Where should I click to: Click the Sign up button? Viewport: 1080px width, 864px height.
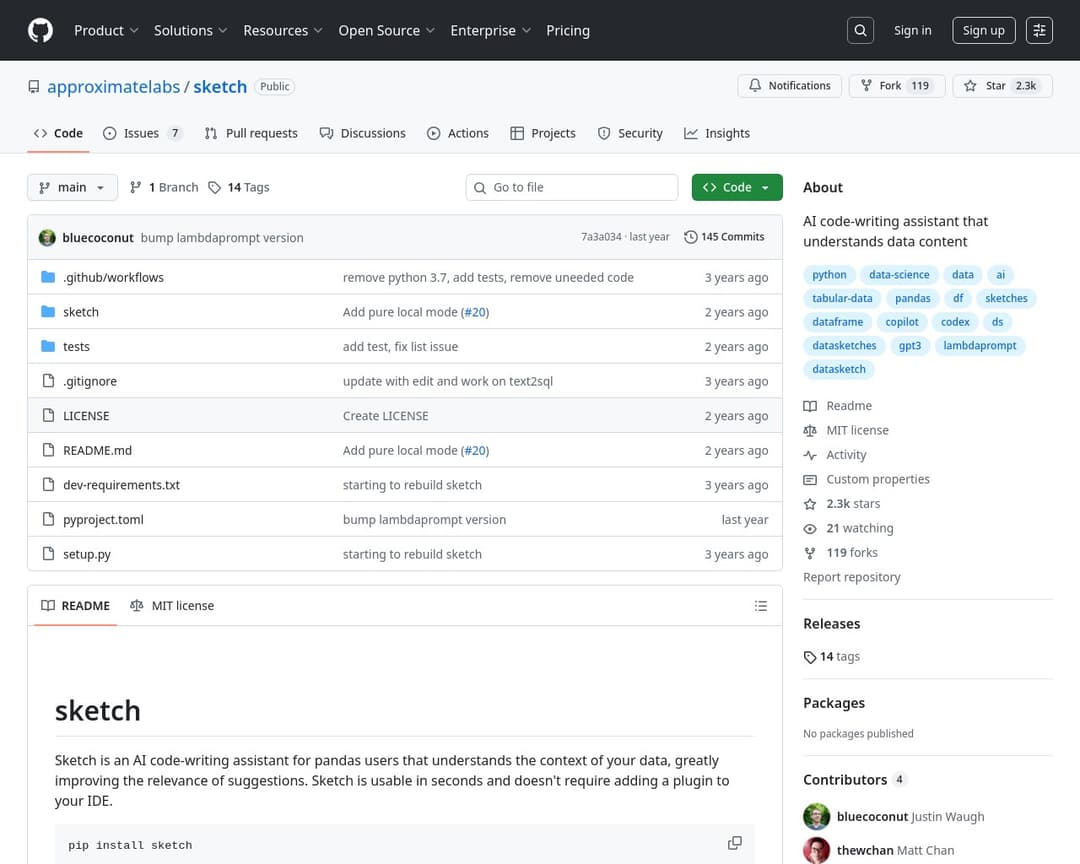[983, 31]
